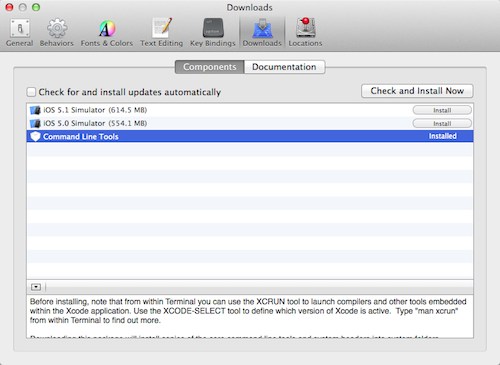This screenshot has width=500, height=365.
Task: Click the iOS 5.1 Simulator icon
Action: coord(35,110)
